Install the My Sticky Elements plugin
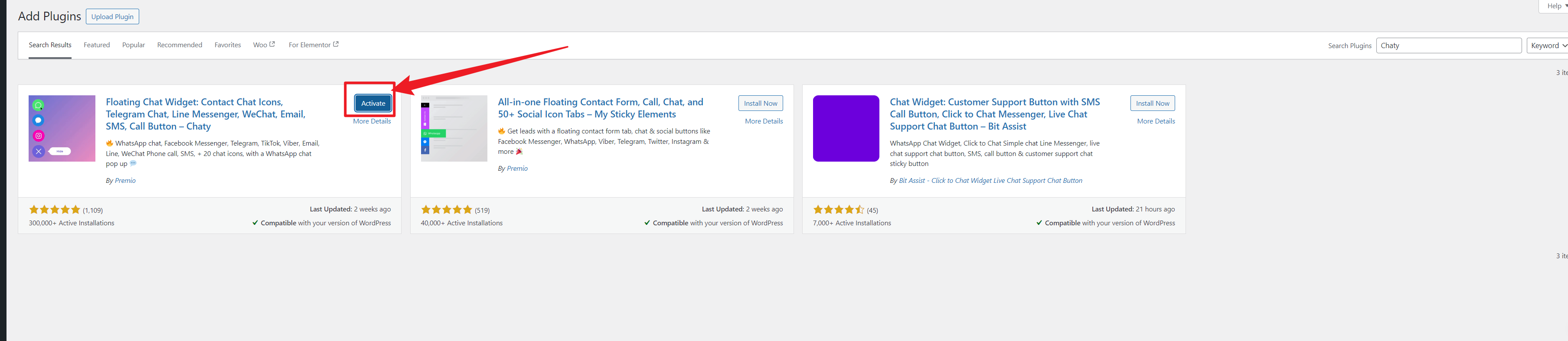 pos(760,103)
